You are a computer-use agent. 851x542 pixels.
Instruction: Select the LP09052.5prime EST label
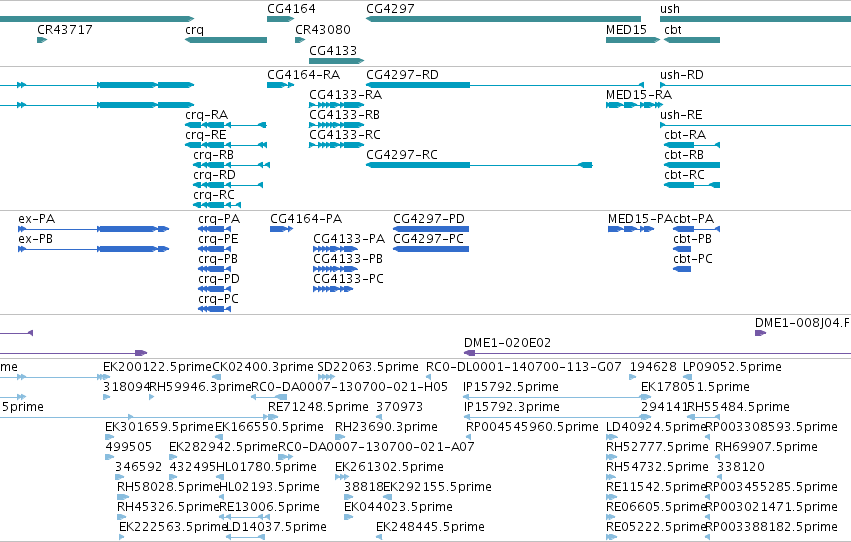[732, 367]
